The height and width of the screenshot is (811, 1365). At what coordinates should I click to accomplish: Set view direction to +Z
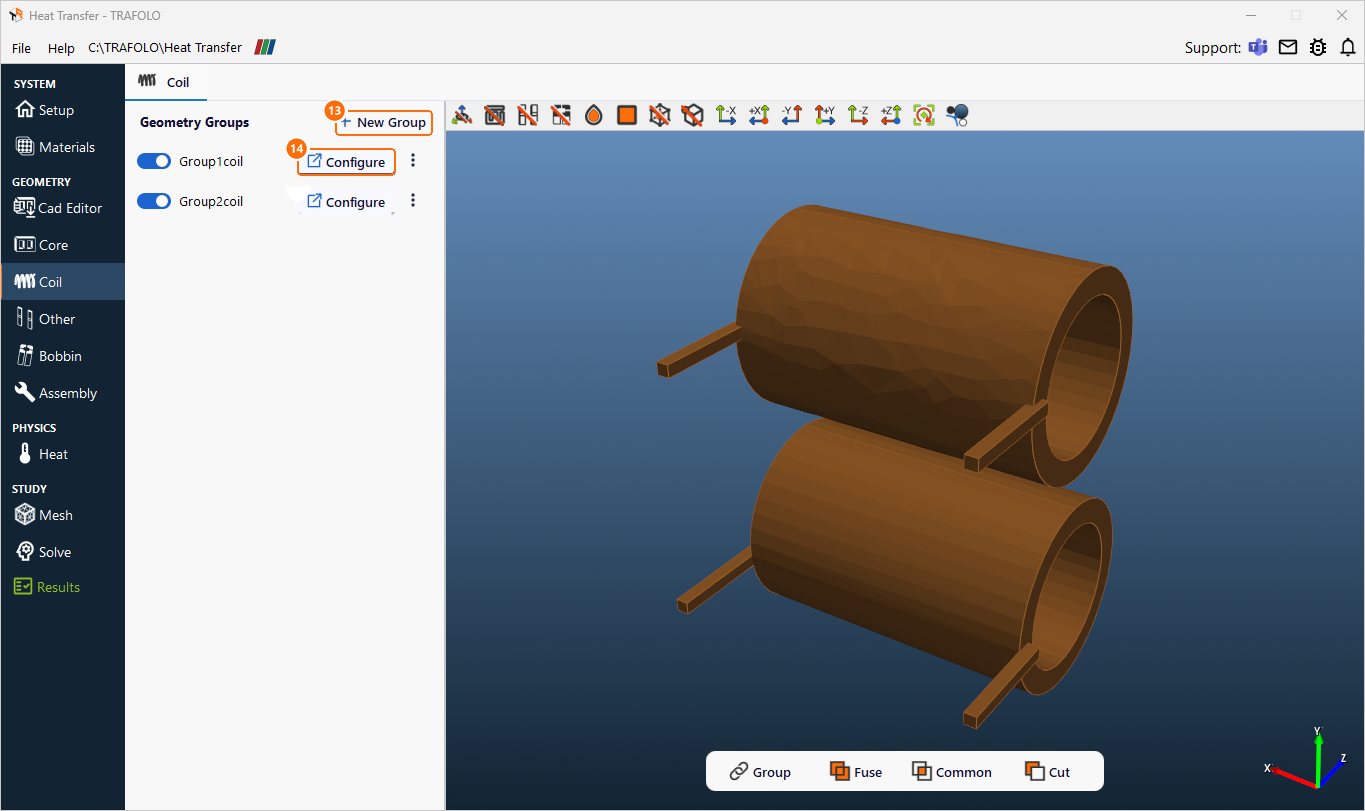[x=891, y=115]
